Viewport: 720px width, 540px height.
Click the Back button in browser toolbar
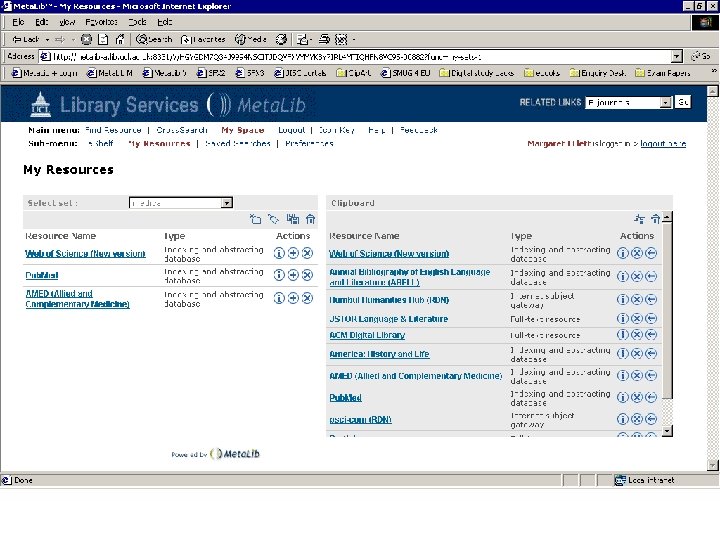click(26, 39)
